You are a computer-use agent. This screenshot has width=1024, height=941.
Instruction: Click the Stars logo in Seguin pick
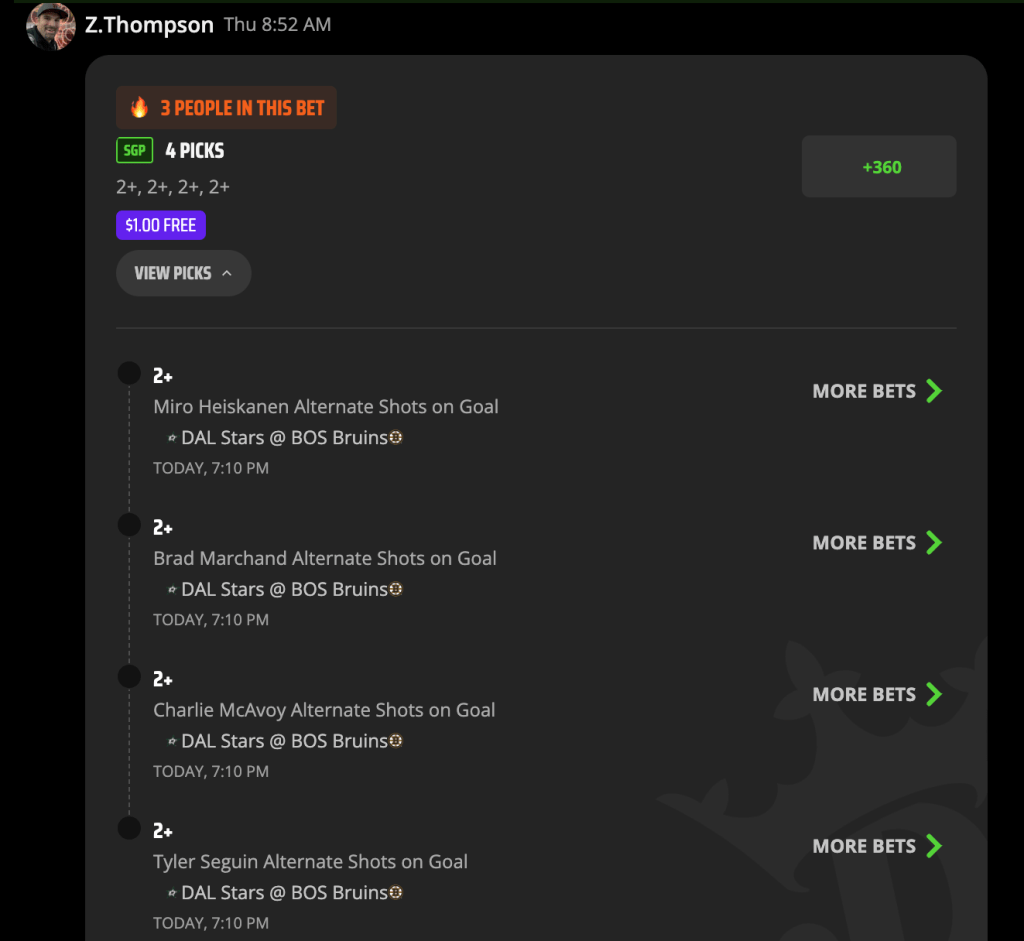coord(172,893)
